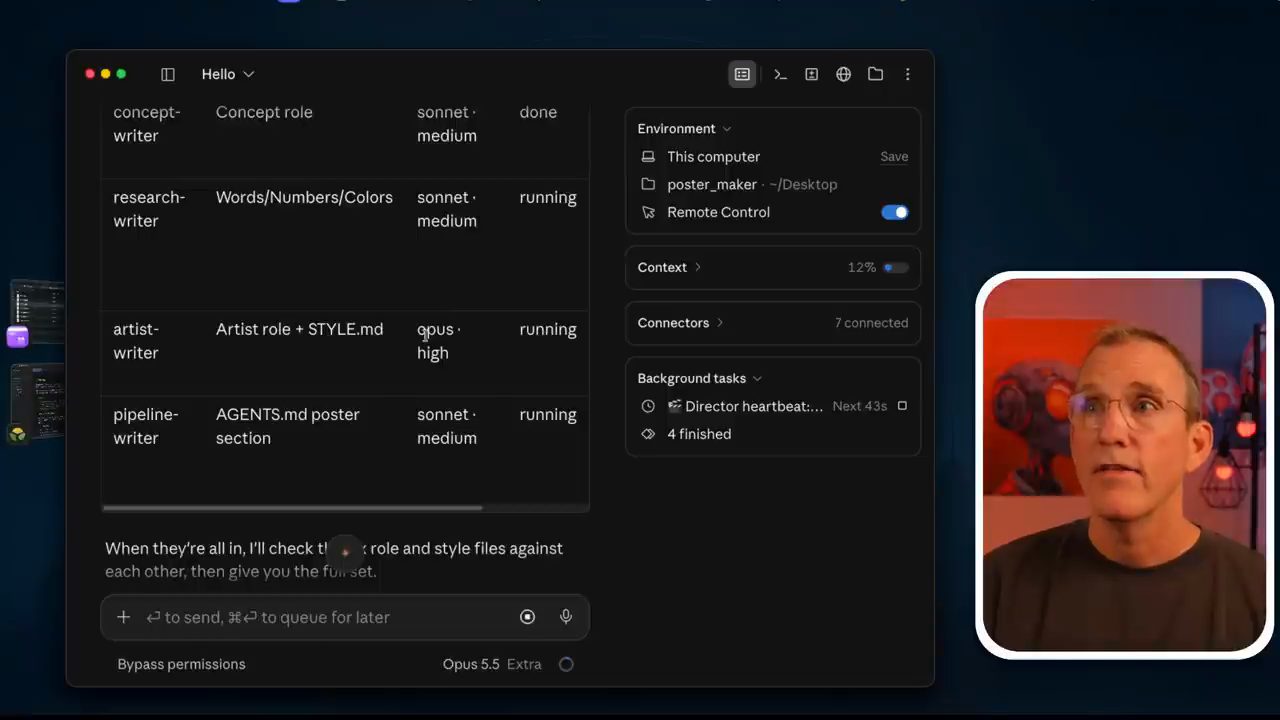This screenshot has width=1280, height=720.
Task: Click the diff review icon beside terminal
Action: pos(812,74)
